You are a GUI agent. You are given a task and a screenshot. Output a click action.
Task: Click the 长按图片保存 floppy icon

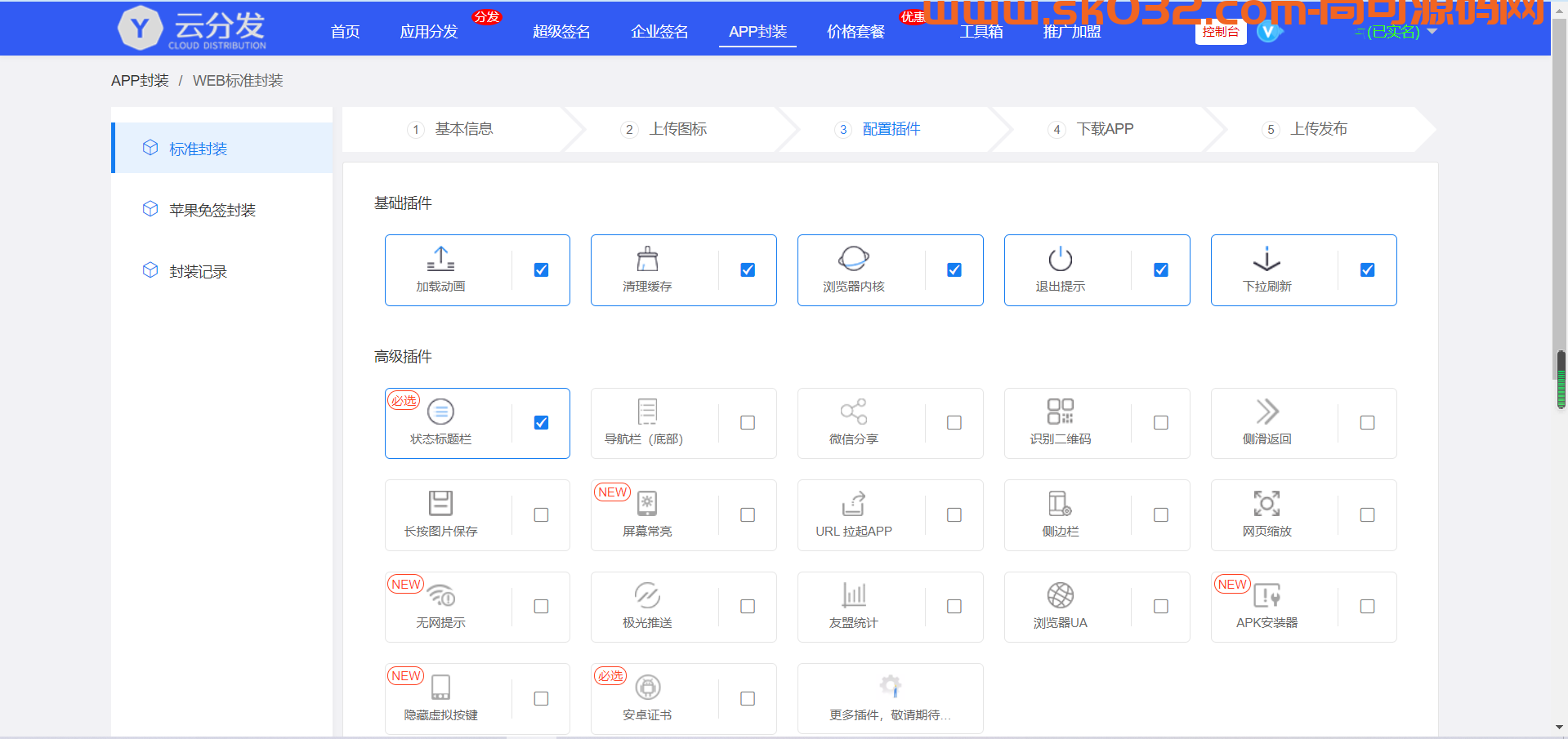point(440,503)
